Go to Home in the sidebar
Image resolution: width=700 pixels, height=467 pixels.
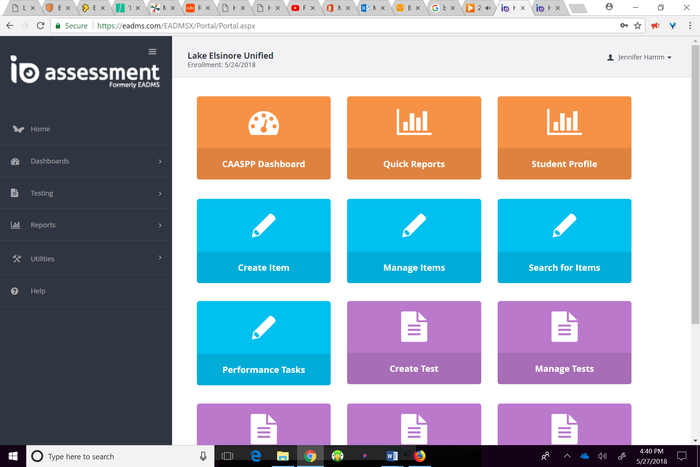40,129
